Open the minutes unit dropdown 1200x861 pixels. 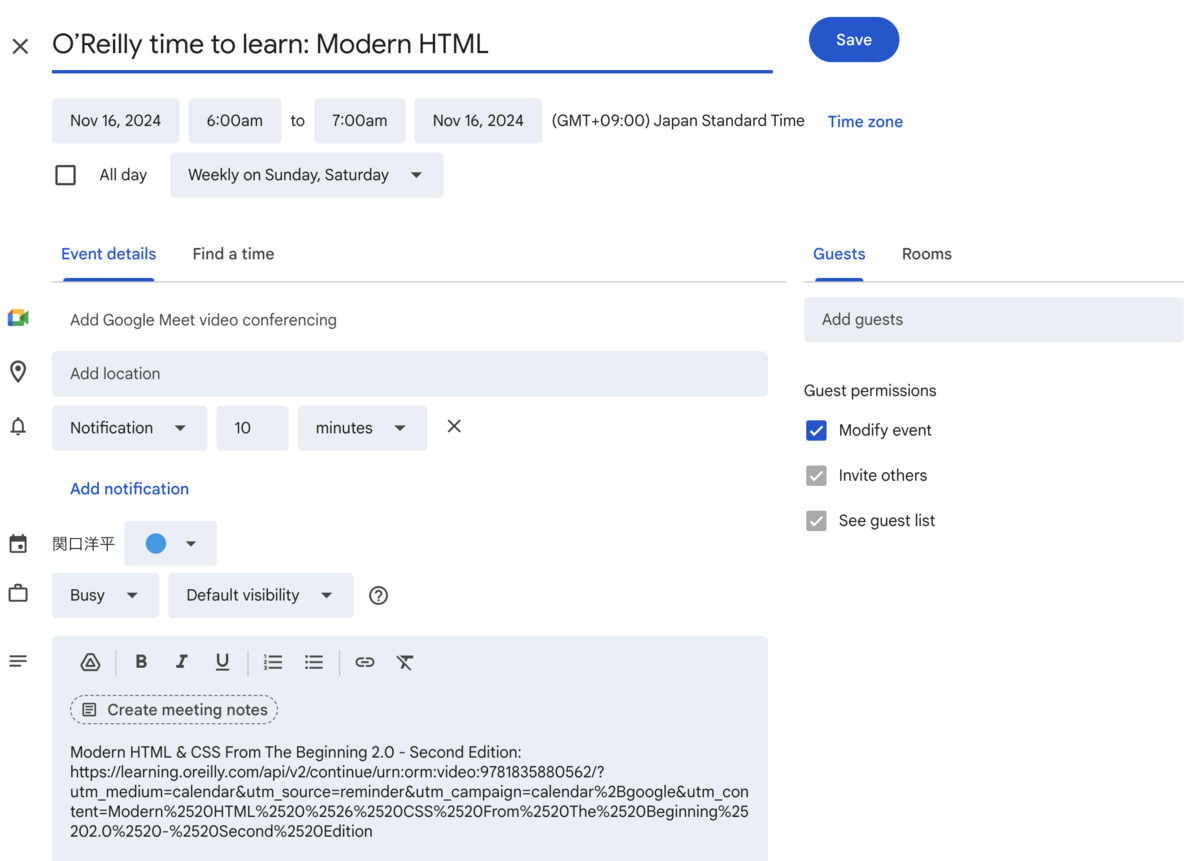pyautogui.click(x=362, y=428)
